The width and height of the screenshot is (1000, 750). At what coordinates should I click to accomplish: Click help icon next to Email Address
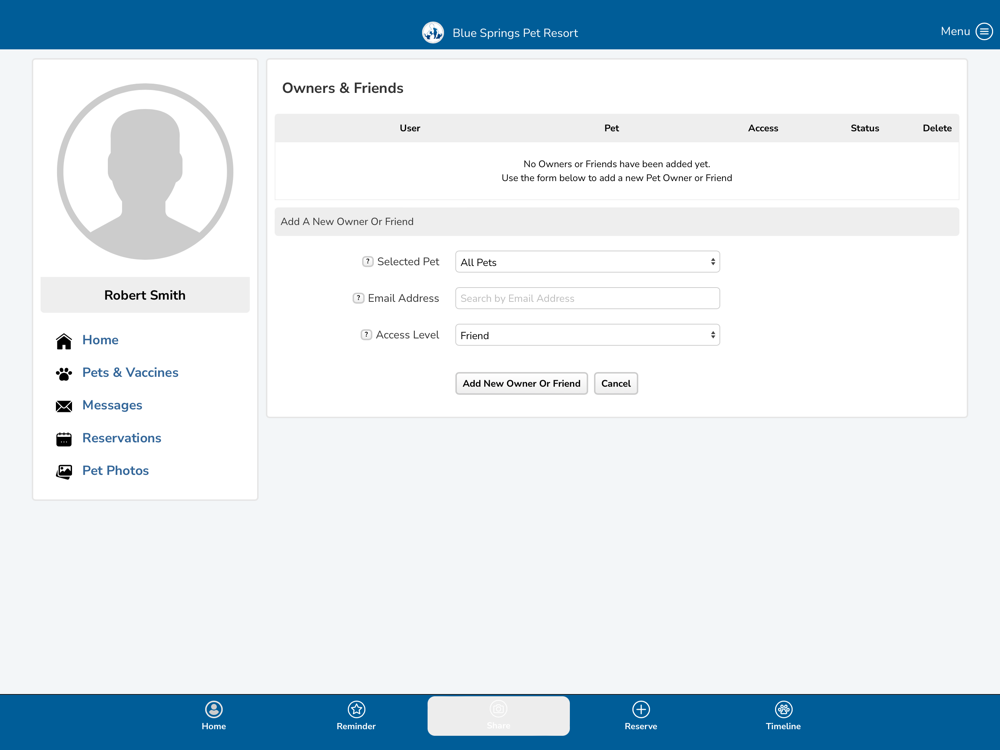pos(358,298)
